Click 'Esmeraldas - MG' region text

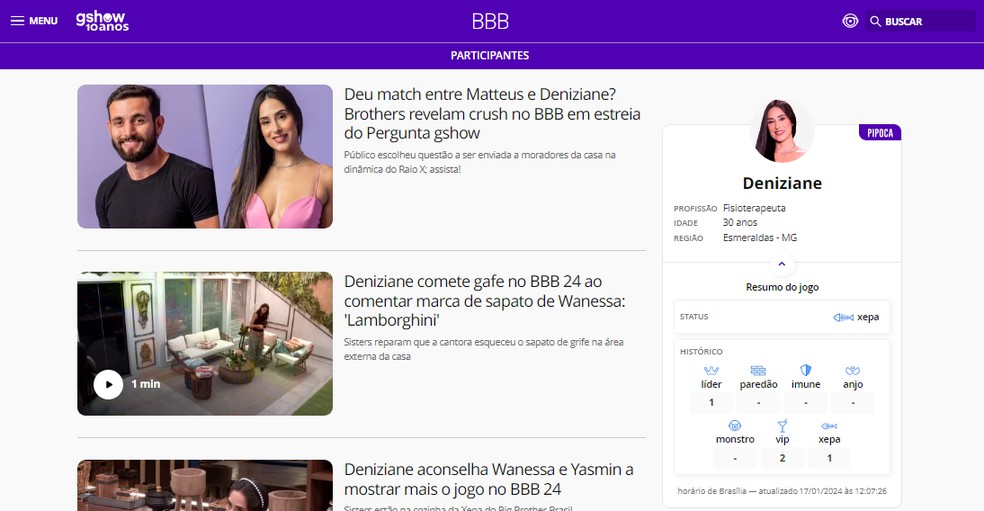760,237
